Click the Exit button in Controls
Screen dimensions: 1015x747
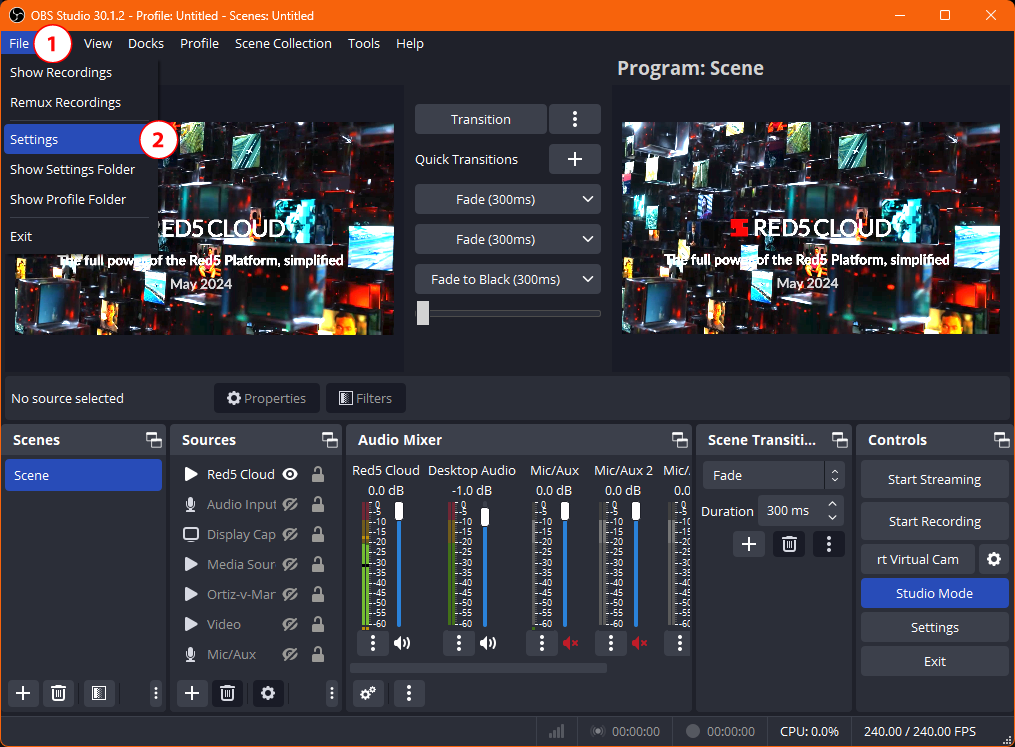click(x=935, y=661)
